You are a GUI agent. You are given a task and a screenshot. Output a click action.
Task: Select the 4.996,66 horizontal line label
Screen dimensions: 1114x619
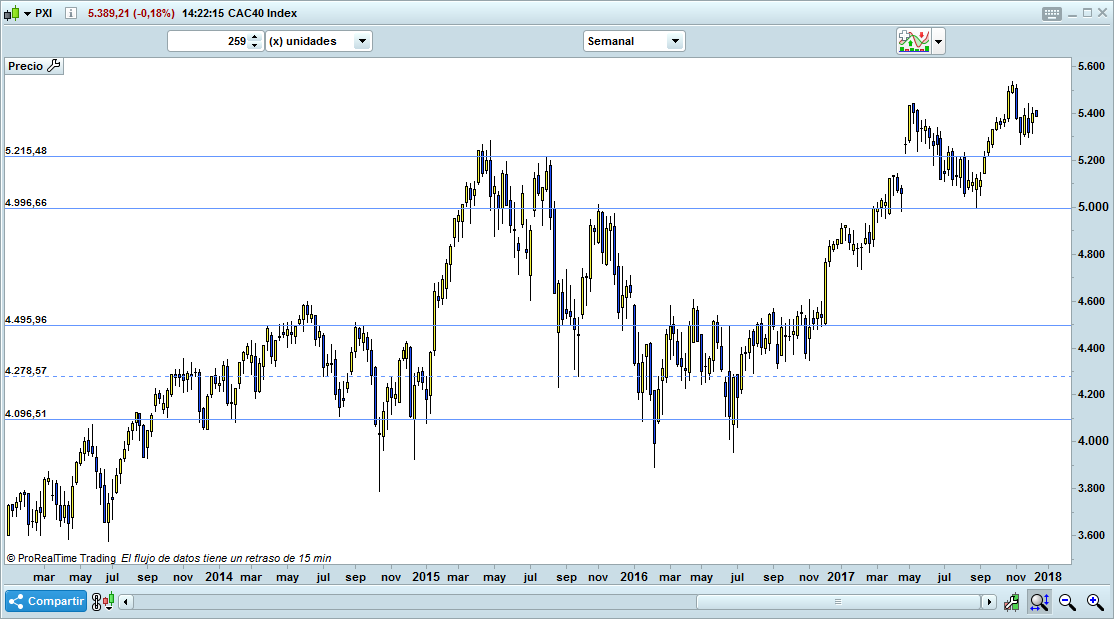pyautogui.click(x=26, y=203)
